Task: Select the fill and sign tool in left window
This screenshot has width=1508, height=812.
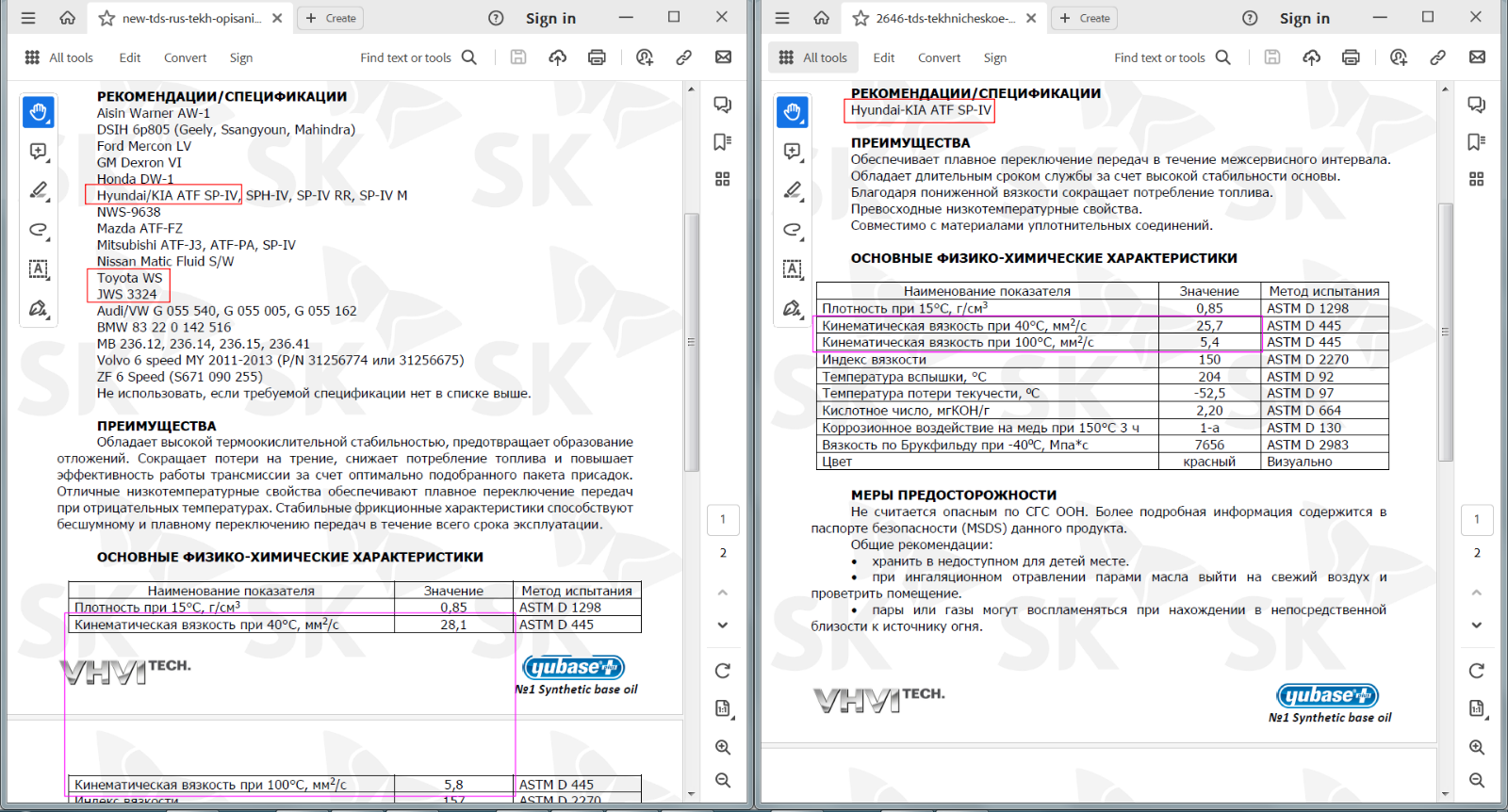Action: pos(39,308)
